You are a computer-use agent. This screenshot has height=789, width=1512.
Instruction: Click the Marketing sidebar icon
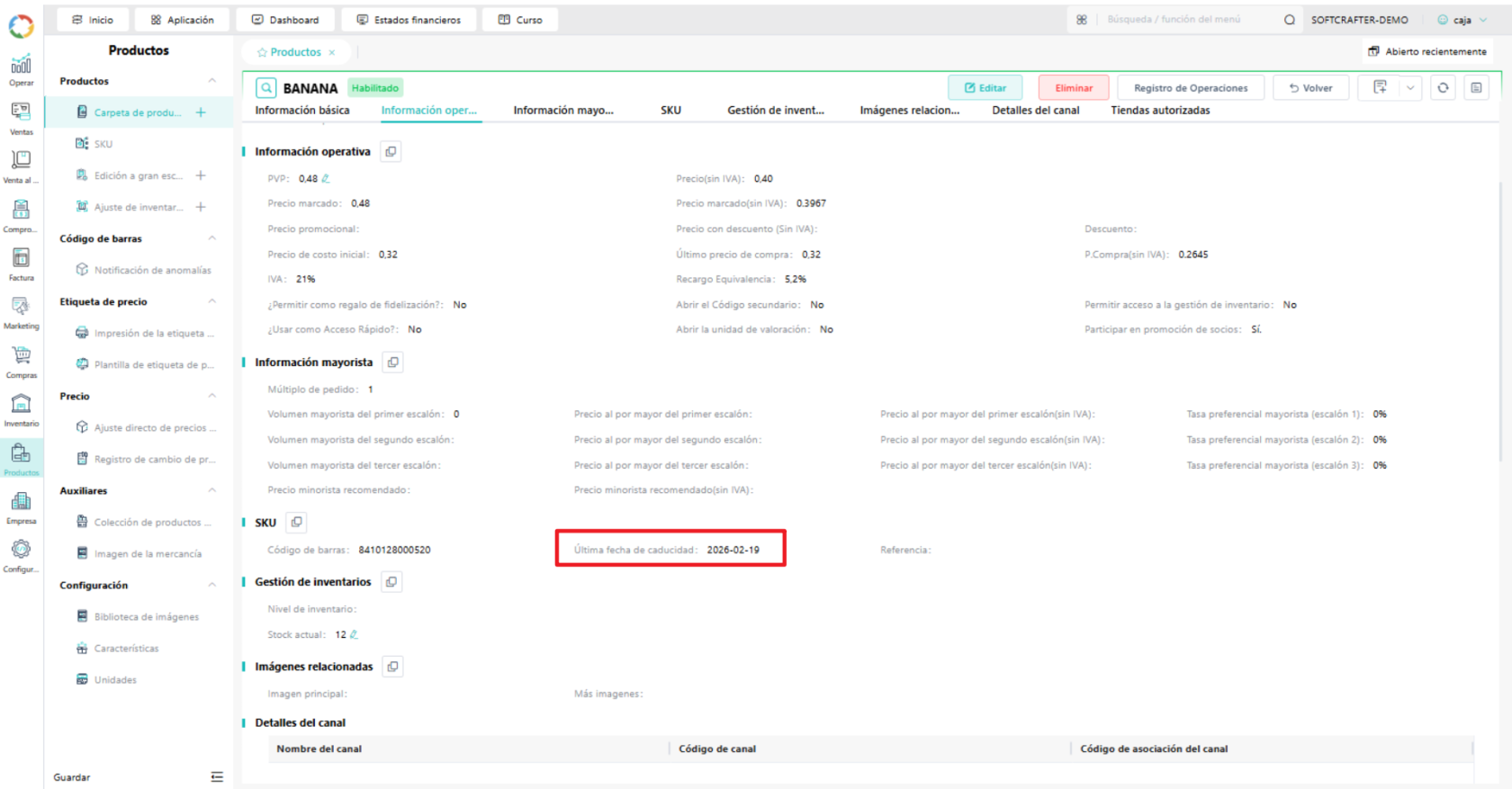coord(21,312)
